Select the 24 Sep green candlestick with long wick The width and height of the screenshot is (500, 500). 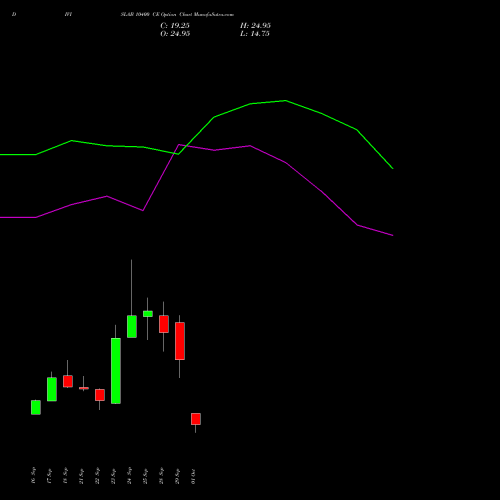coord(132,326)
